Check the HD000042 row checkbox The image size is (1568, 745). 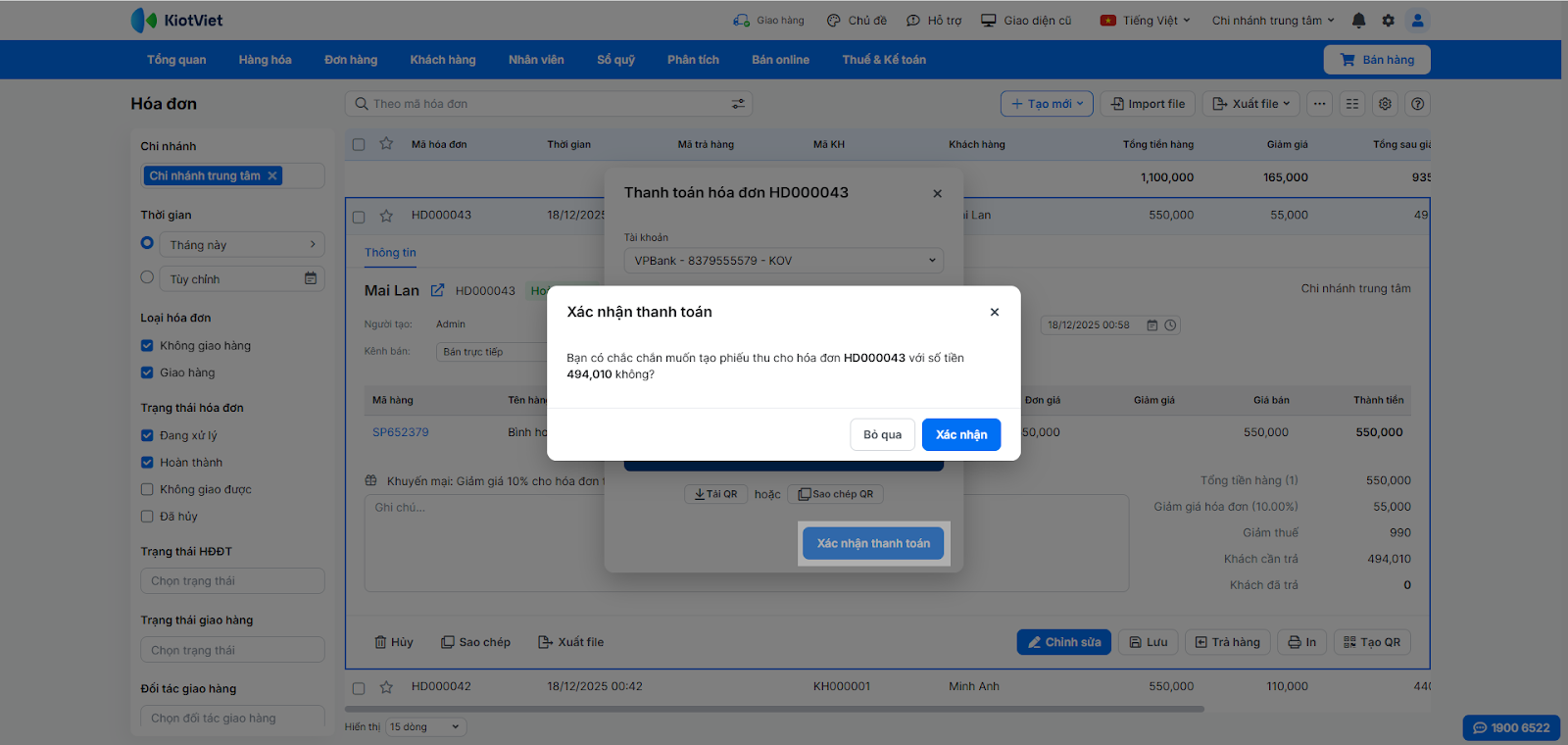[x=359, y=688]
